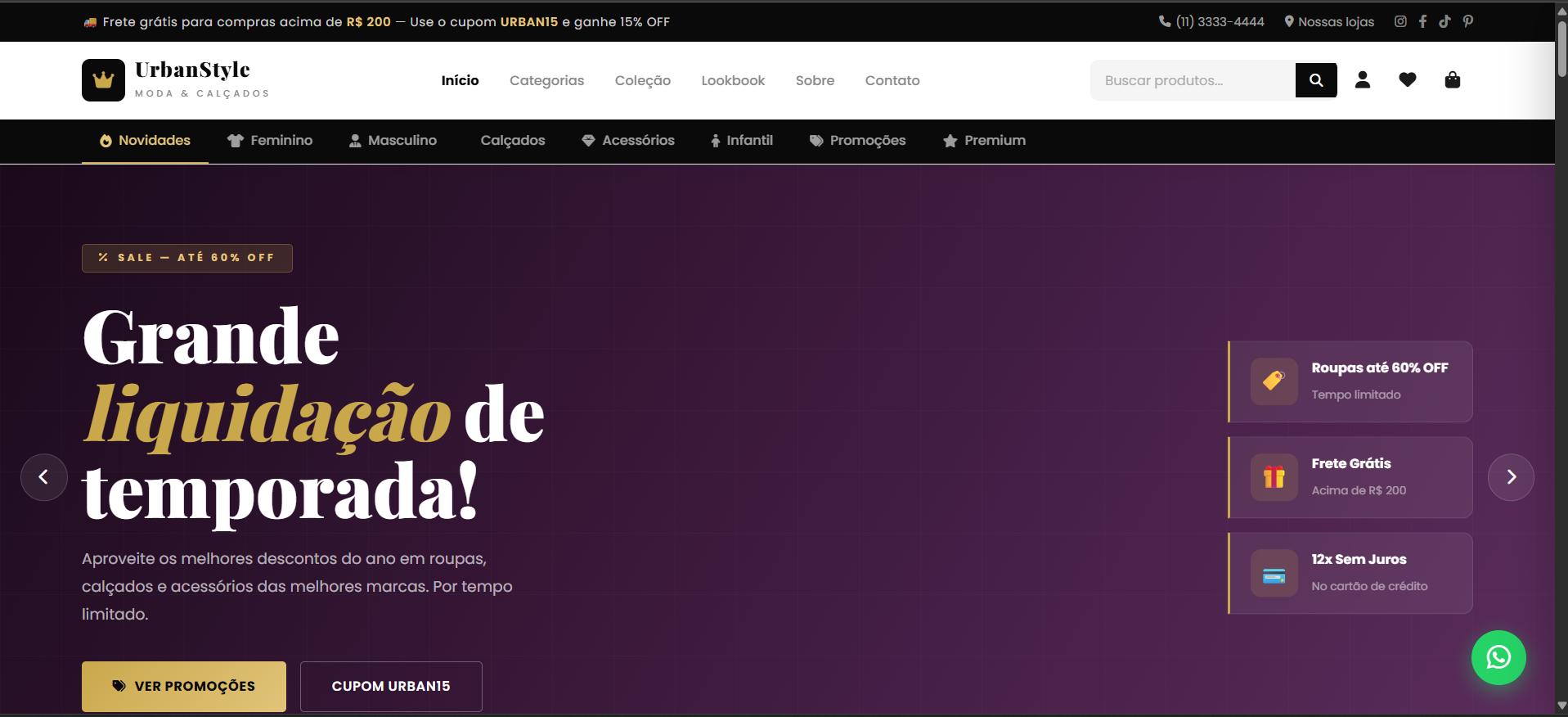Open the shopping bag cart
This screenshot has width=1568, height=717.
[x=1453, y=79]
